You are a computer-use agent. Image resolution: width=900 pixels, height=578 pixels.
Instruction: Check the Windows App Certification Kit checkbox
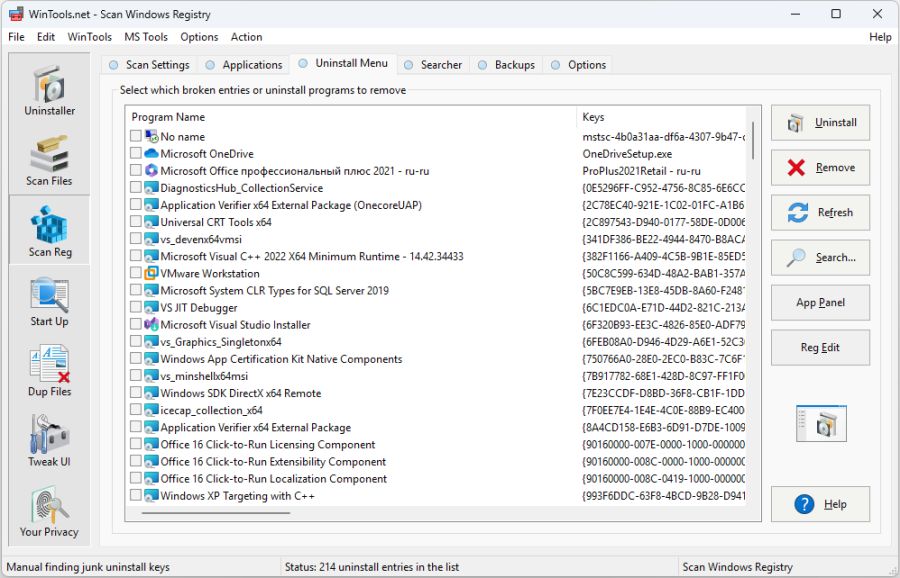click(135, 358)
